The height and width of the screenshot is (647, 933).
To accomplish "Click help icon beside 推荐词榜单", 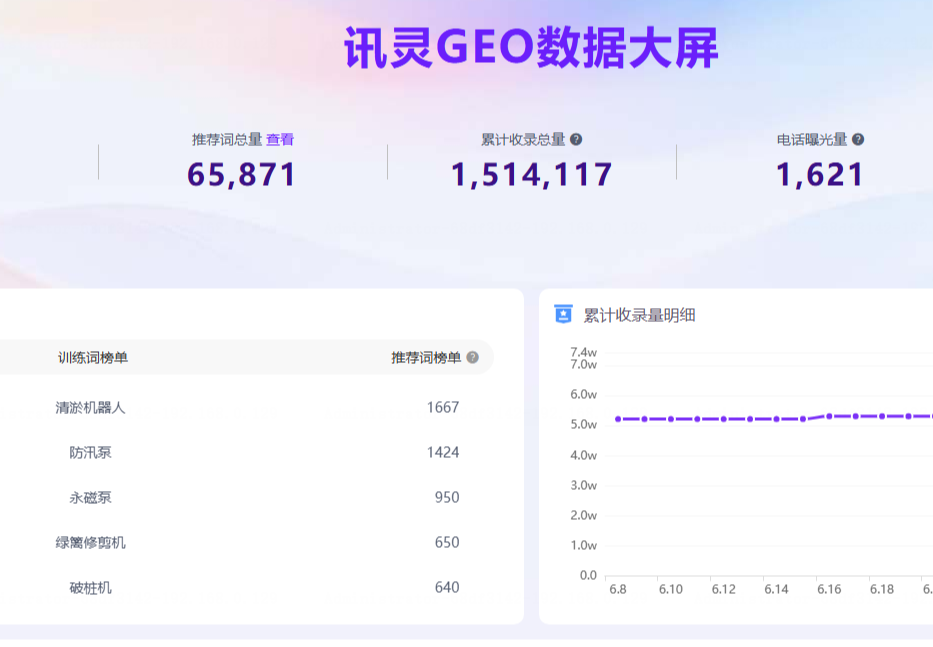I will [x=472, y=357].
